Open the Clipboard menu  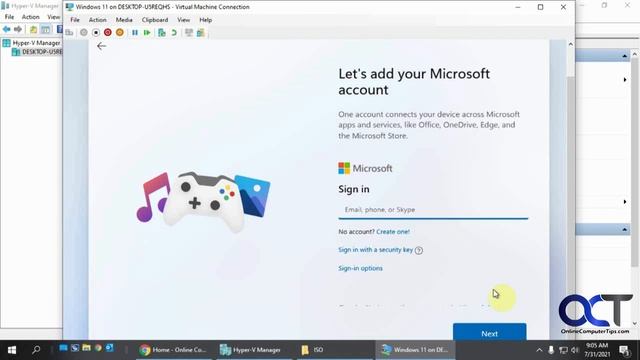[155, 20]
